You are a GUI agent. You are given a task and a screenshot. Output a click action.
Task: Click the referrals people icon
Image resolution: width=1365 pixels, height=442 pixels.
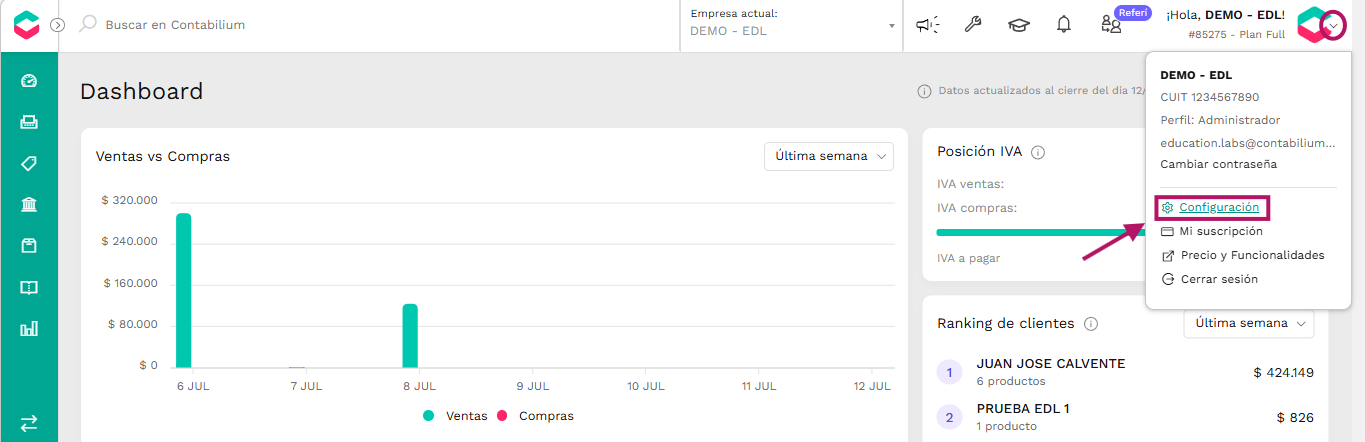[1111, 25]
